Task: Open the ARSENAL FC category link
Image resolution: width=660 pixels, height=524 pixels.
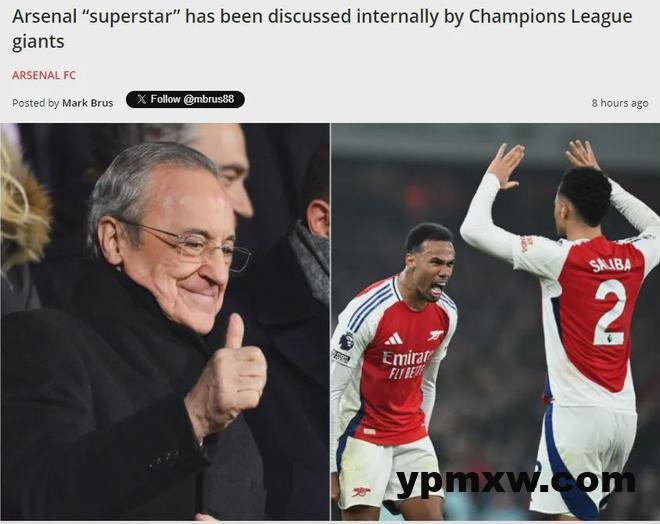Action: [x=44, y=75]
